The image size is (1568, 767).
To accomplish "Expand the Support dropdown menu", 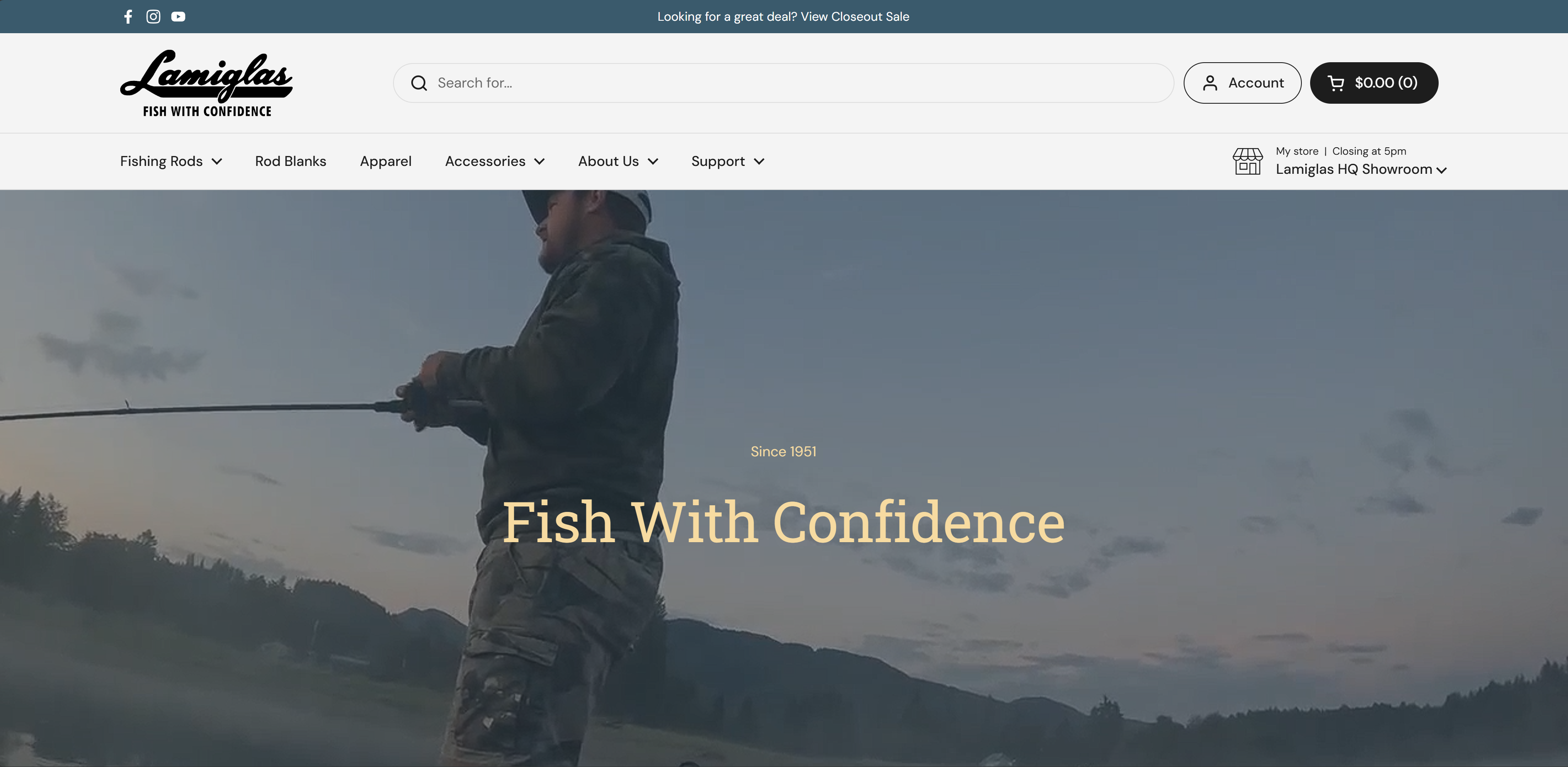I will [x=727, y=161].
